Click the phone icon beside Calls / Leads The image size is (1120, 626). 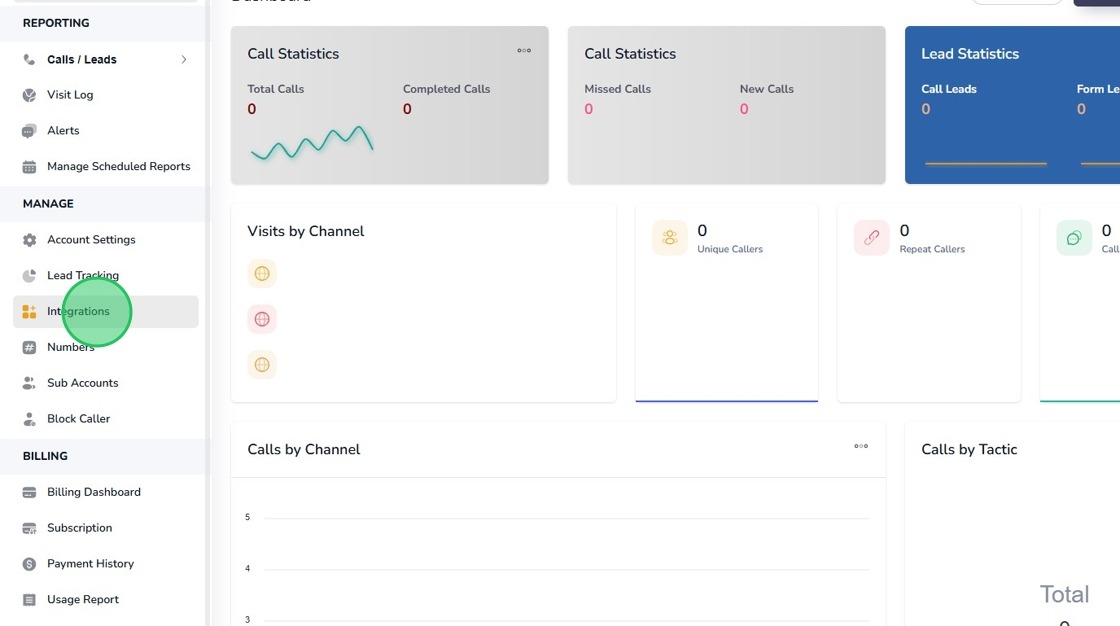(x=29, y=59)
